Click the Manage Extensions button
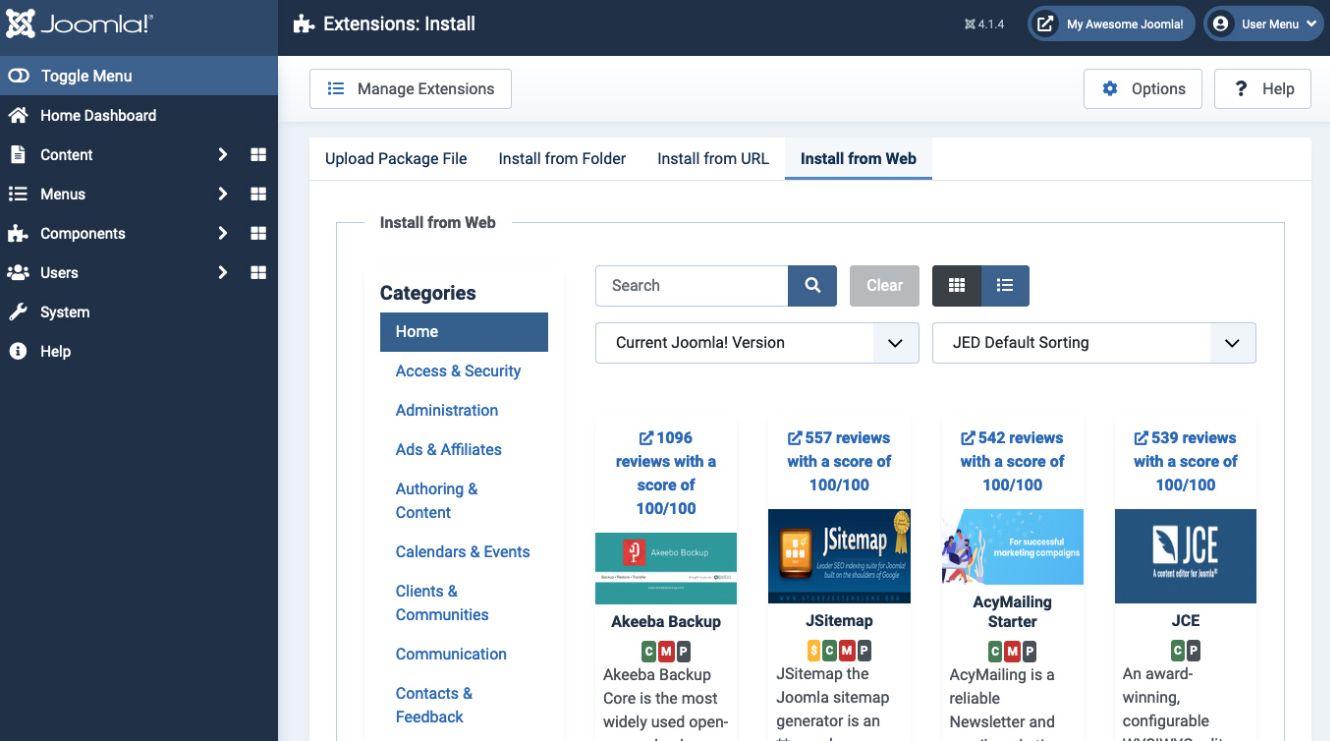The image size is (1330, 741). click(410, 89)
